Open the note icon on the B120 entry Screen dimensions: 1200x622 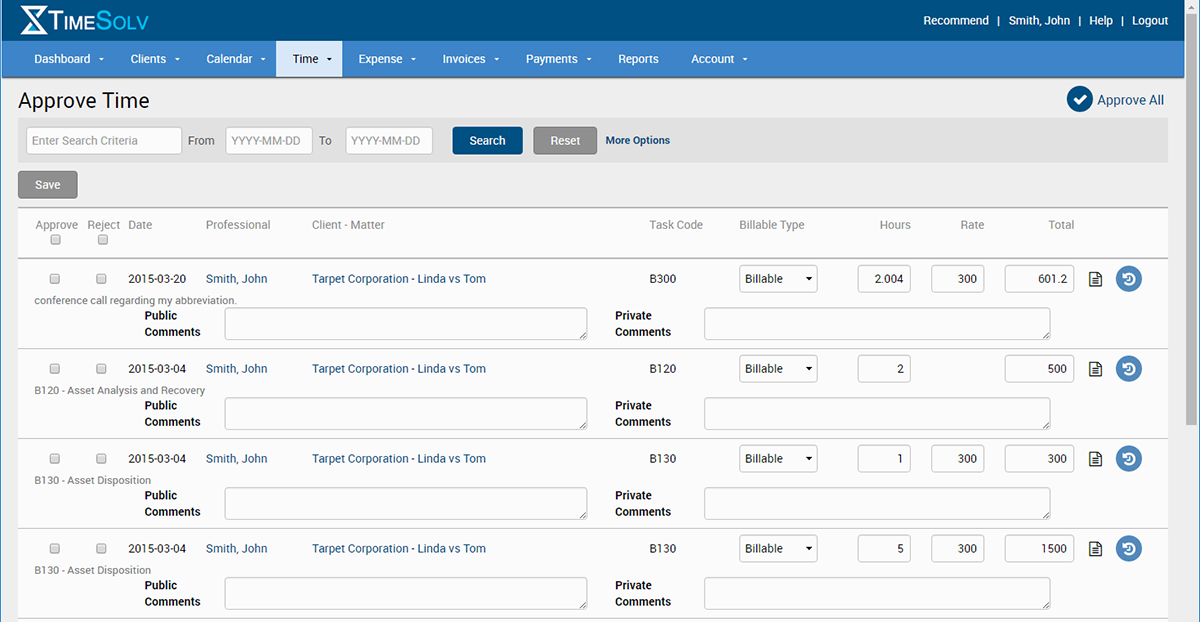(1095, 368)
